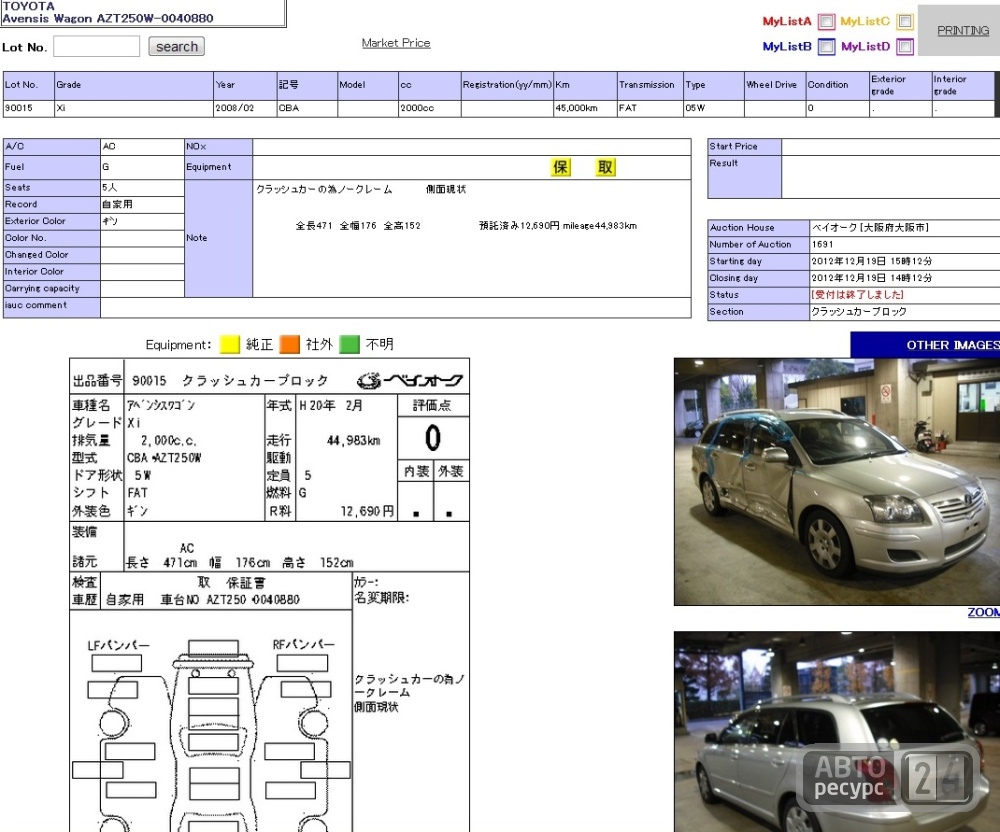The height and width of the screenshot is (832, 1000).
Task: Click the search button
Action: click(x=177, y=47)
